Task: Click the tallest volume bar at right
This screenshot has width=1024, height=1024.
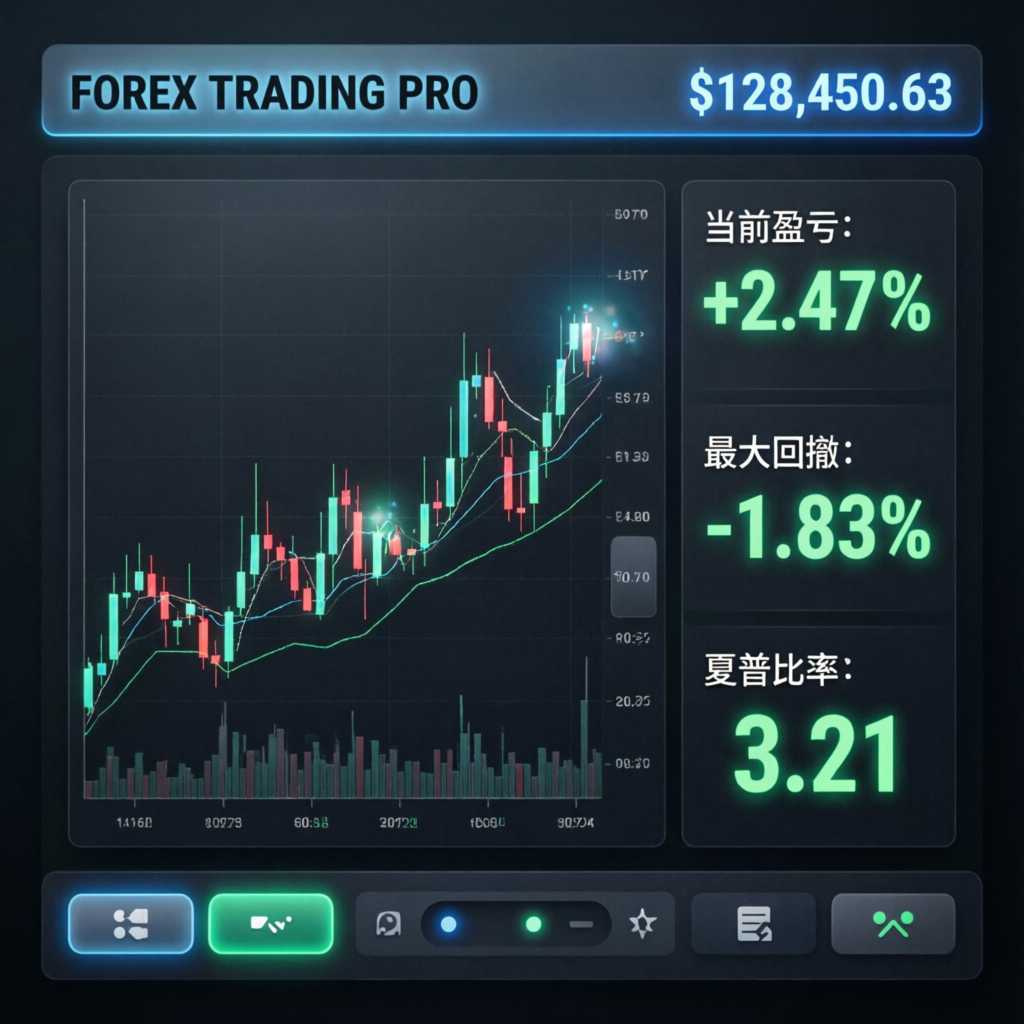Action: click(585, 728)
